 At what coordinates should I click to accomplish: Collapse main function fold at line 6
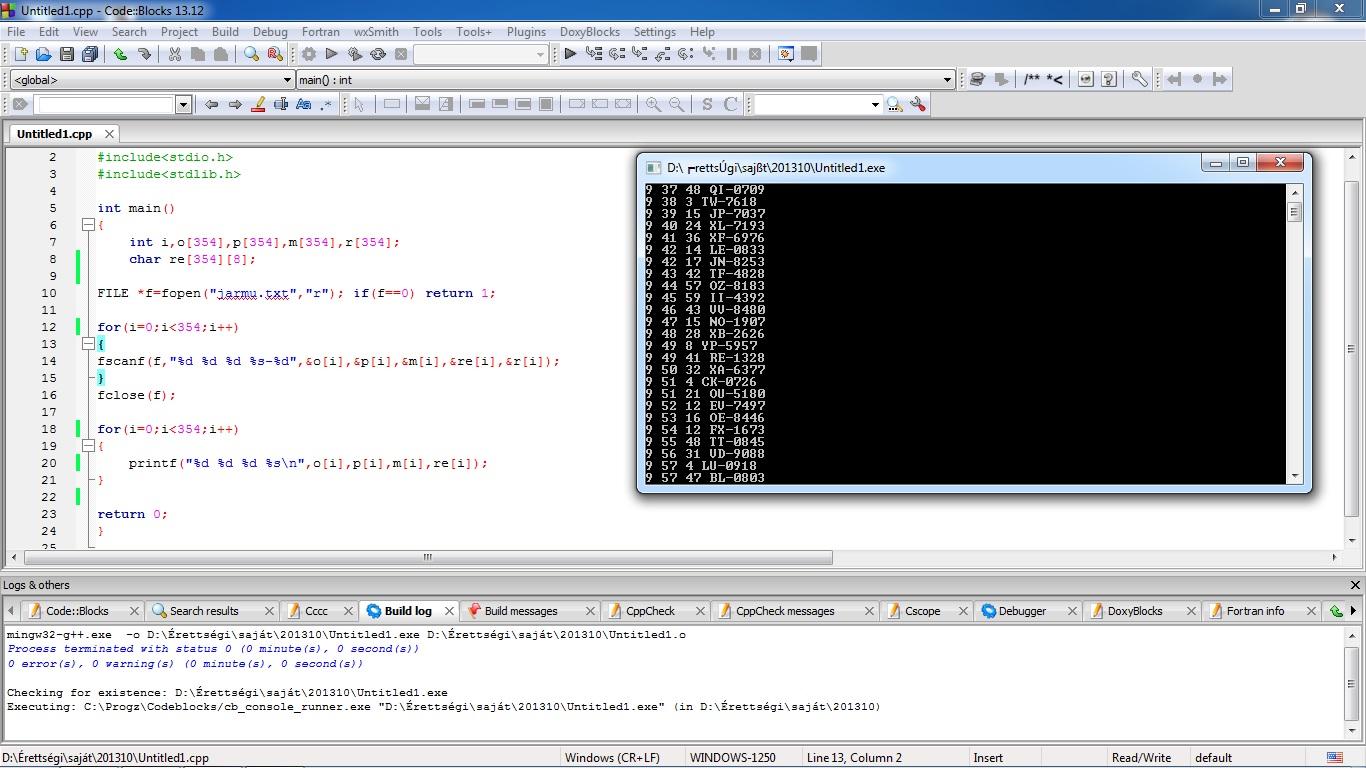pyautogui.click(x=88, y=225)
